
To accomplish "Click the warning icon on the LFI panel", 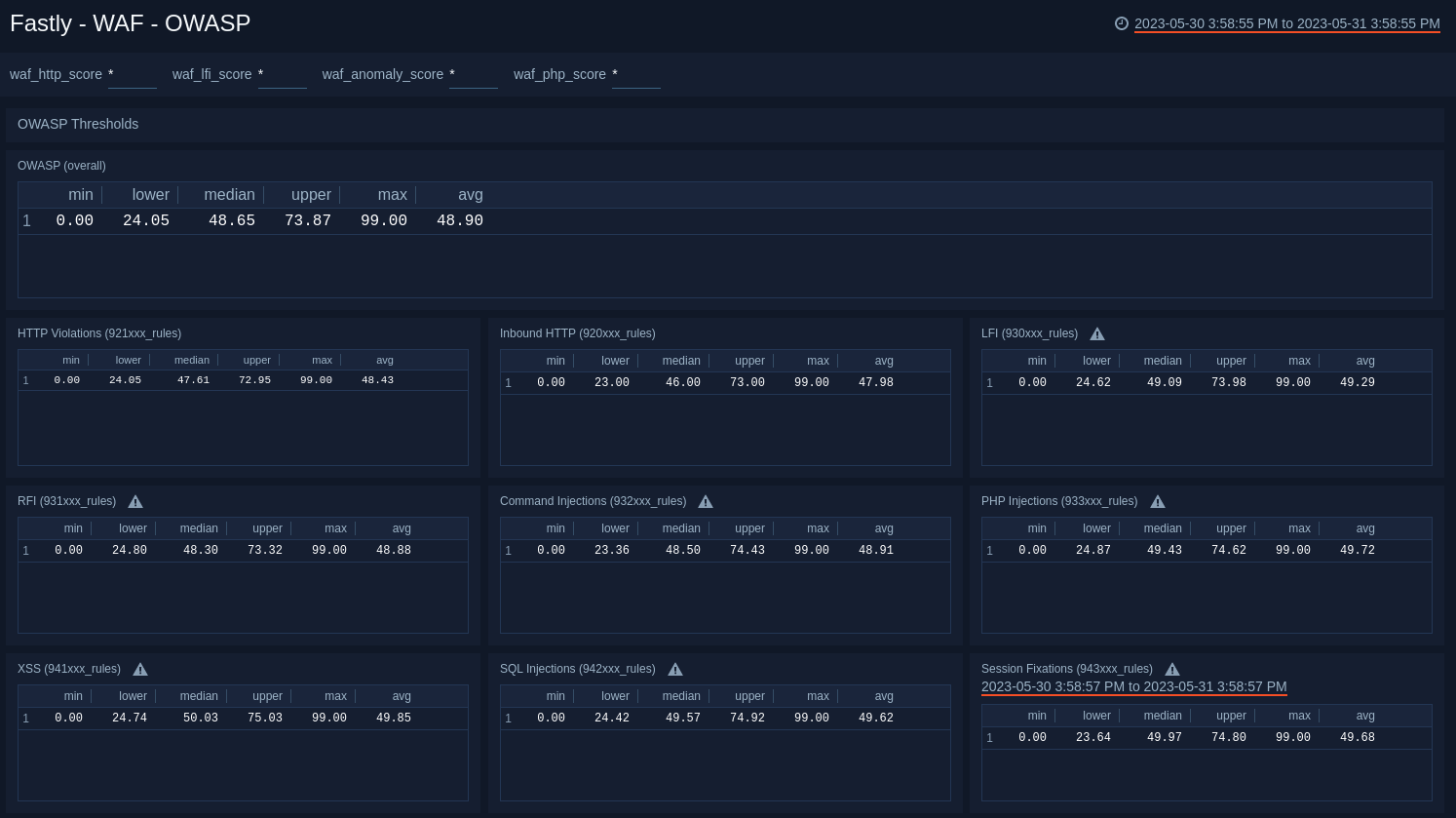I will [x=1096, y=333].
